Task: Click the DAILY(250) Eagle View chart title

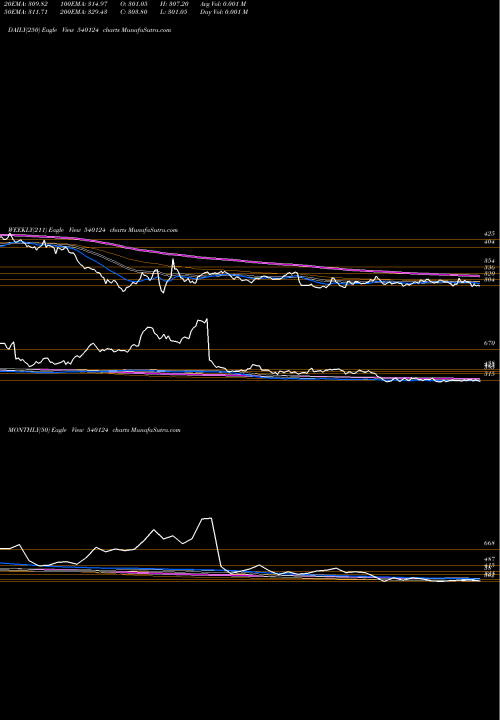Action: pos(90,30)
